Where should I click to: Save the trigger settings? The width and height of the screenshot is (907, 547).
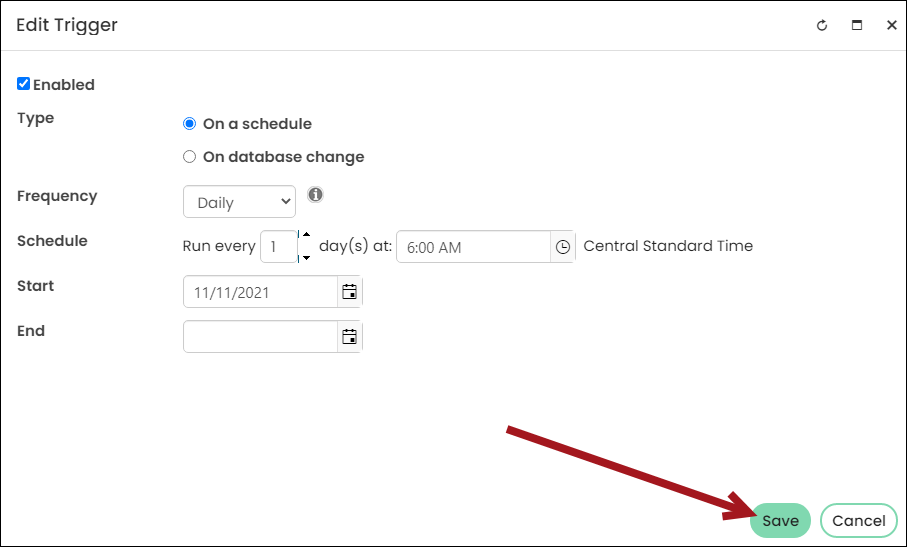click(780, 520)
